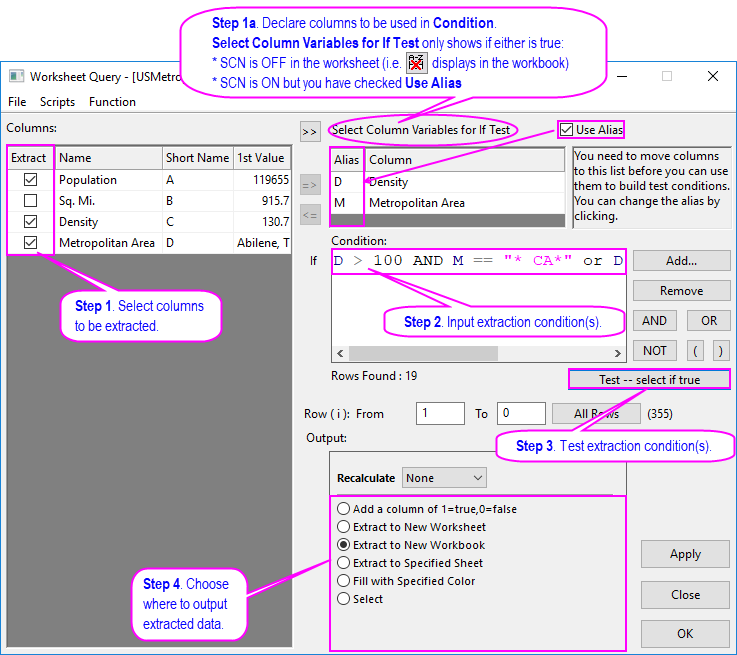Click the open parenthesis button
The height and width of the screenshot is (655, 737).
(x=695, y=351)
